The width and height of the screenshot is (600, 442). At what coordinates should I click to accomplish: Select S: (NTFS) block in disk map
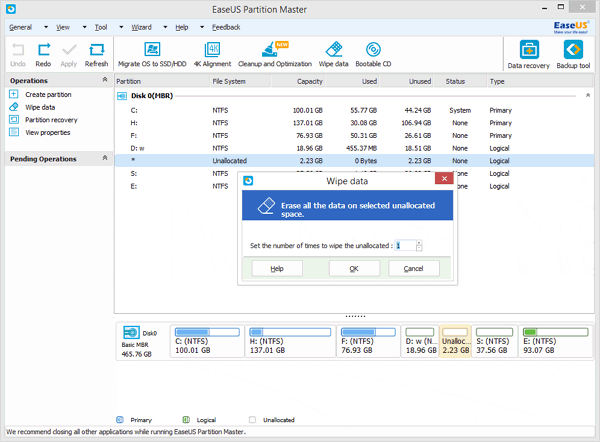click(x=494, y=341)
